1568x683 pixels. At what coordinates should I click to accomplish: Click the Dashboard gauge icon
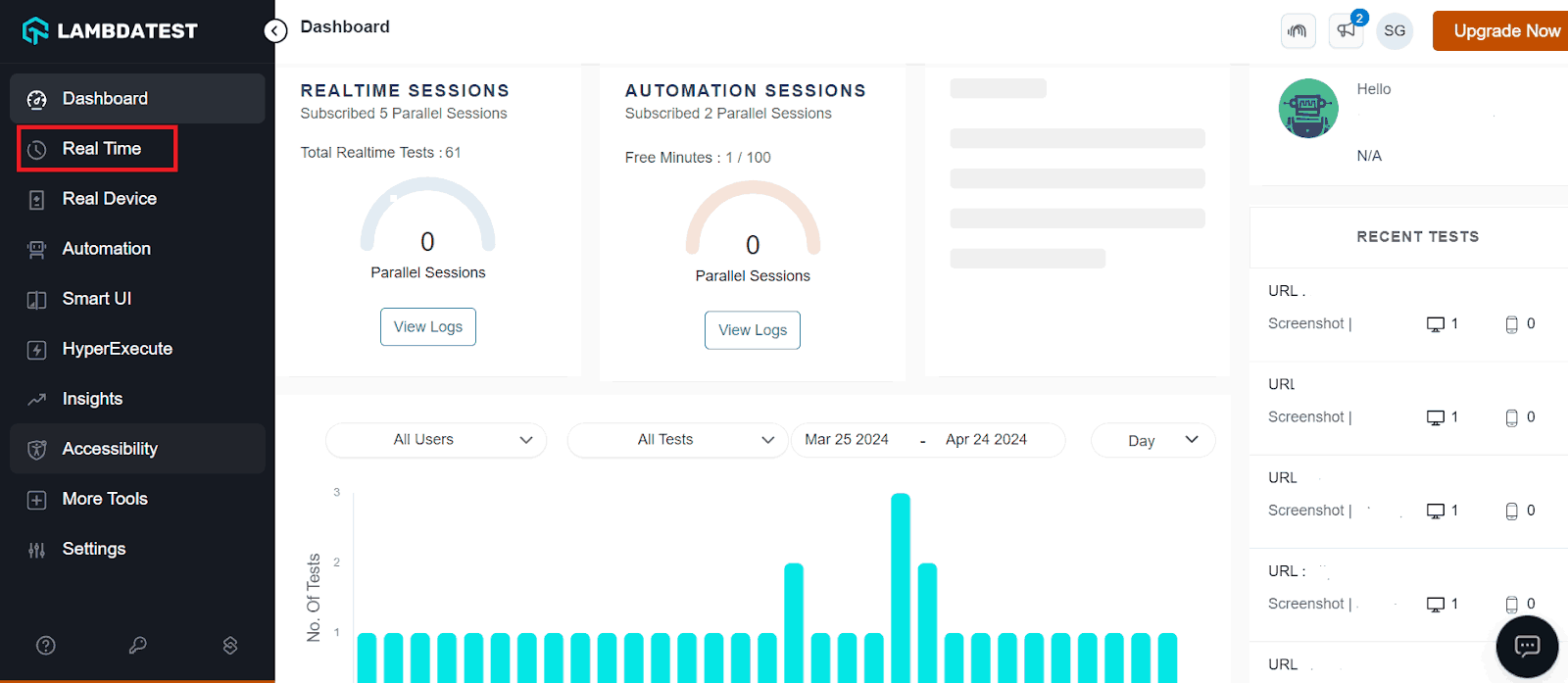coord(36,99)
